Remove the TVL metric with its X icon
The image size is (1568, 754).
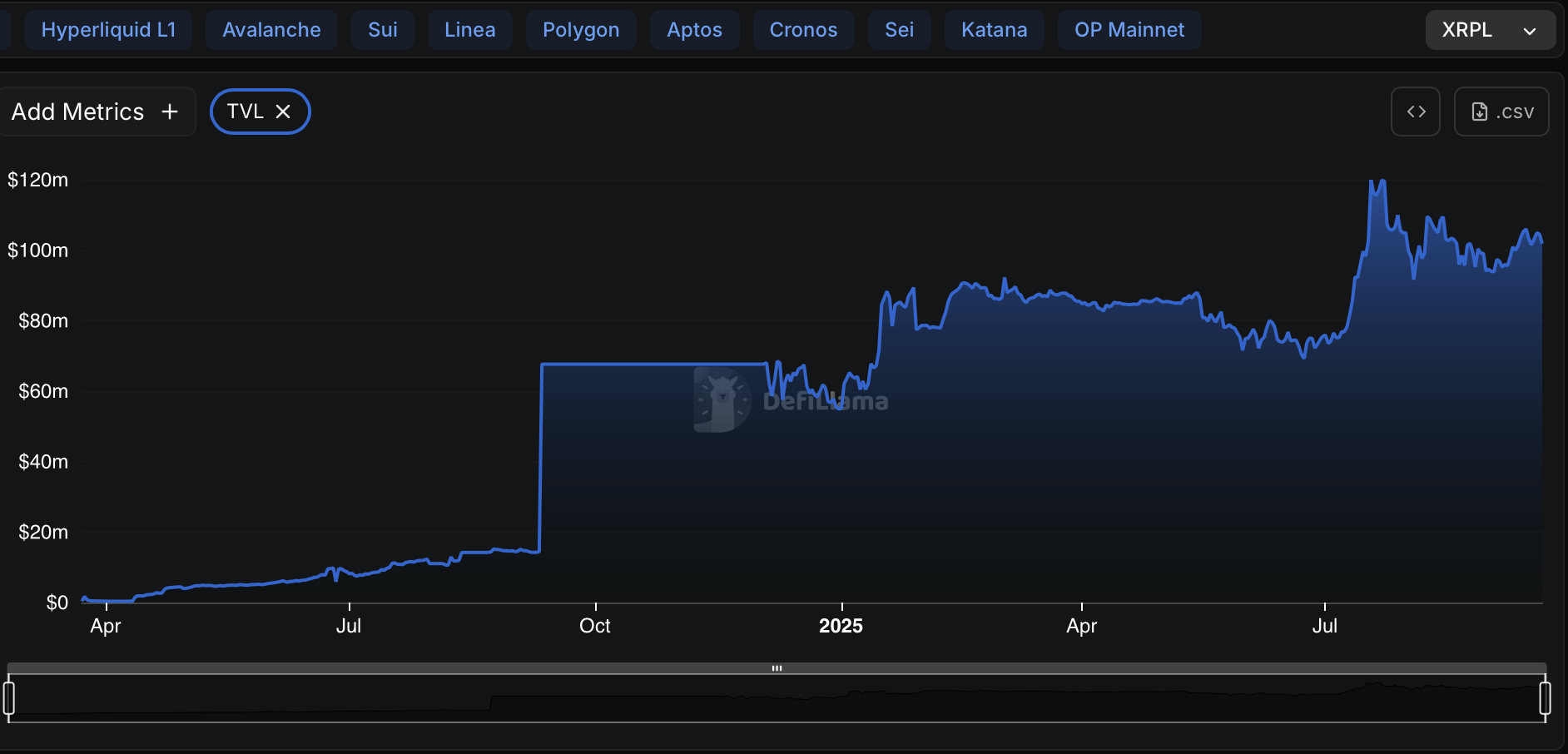[283, 112]
